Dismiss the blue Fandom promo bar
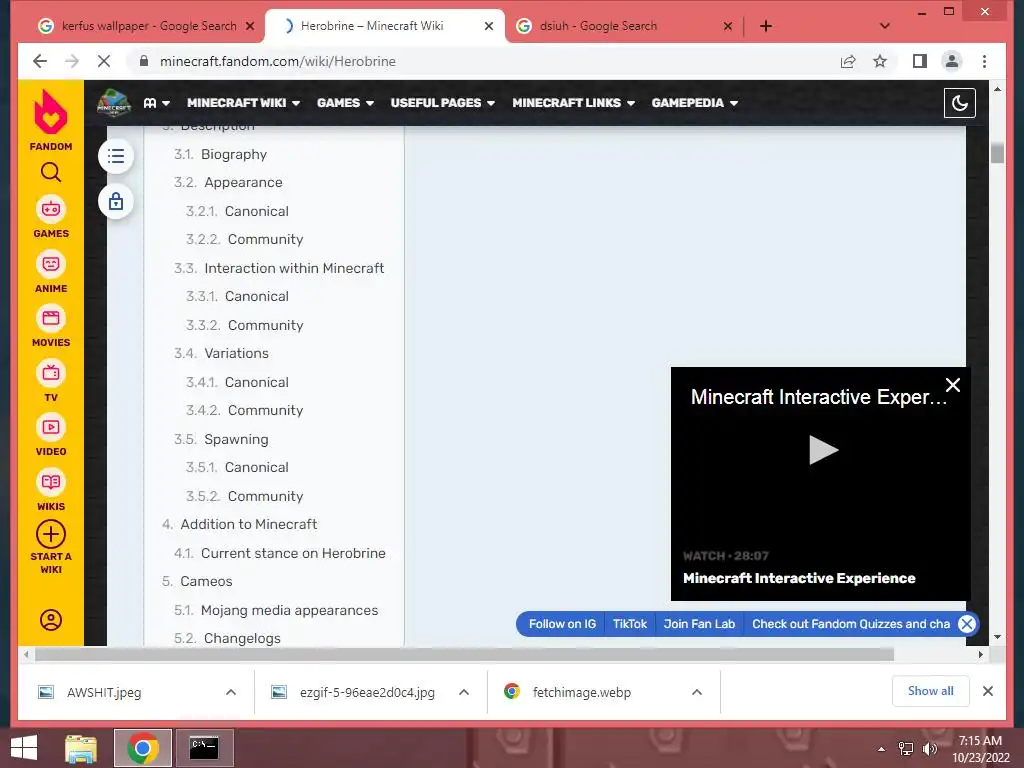Image resolution: width=1024 pixels, height=768 pixels. (x=967, y=624)
